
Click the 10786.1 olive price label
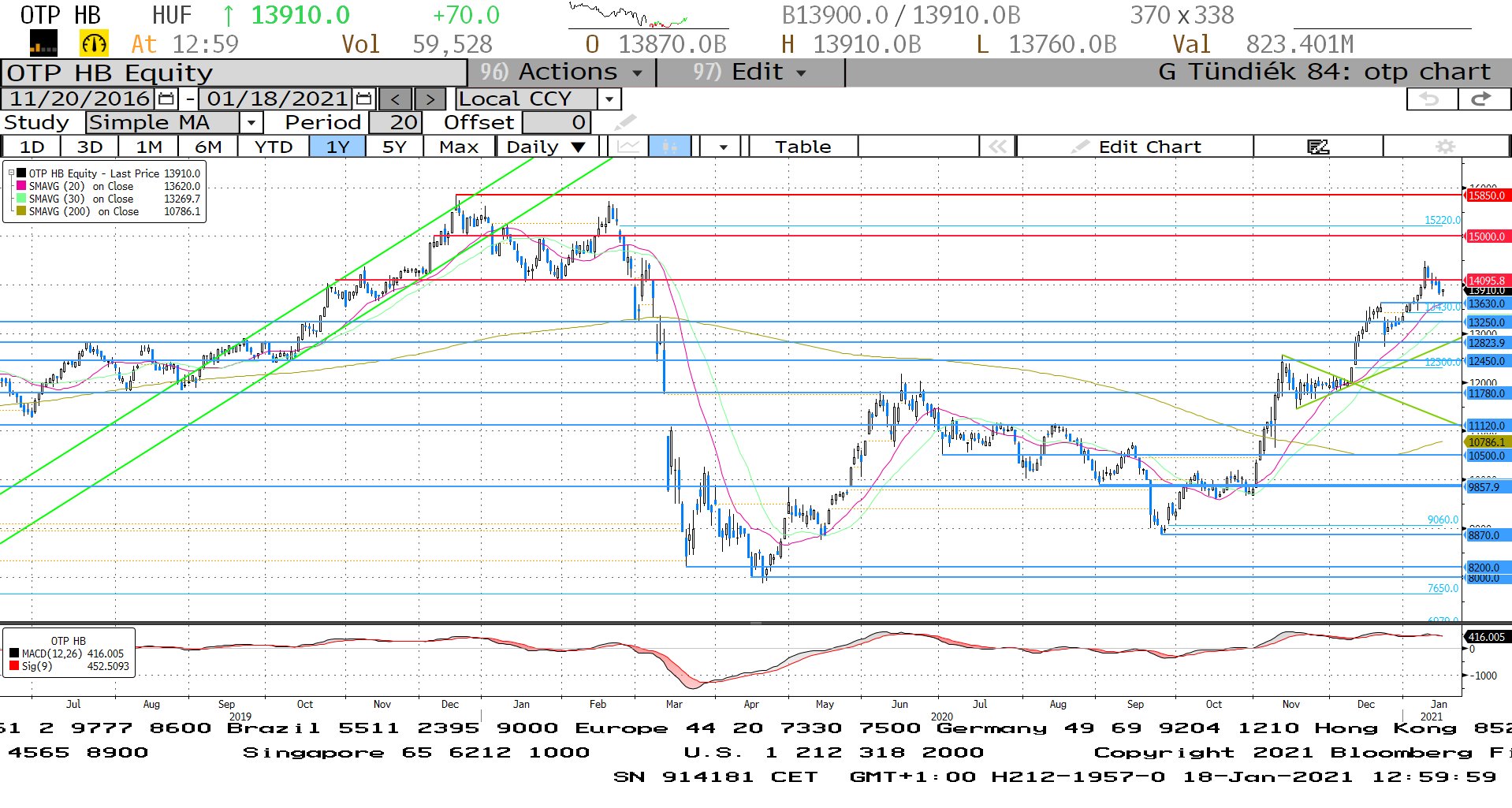click(1487, 442)
